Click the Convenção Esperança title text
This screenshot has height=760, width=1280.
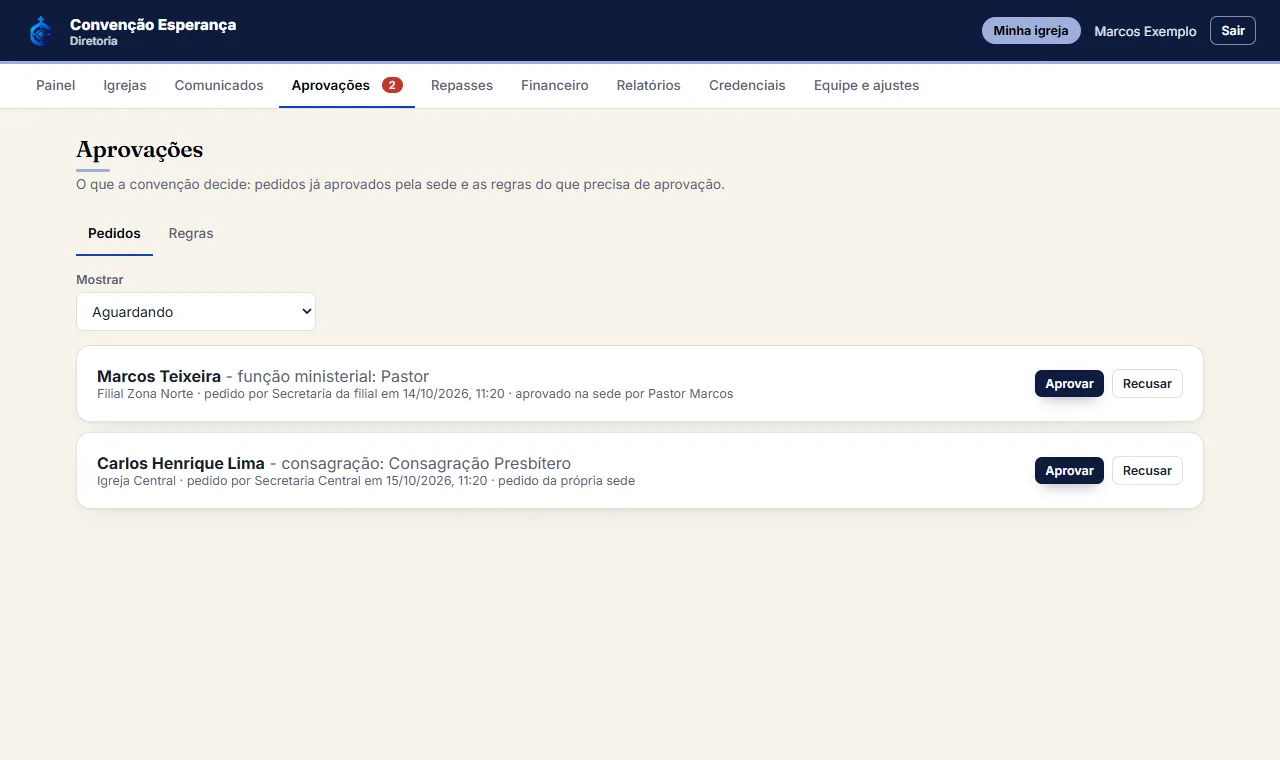point(153,24)
